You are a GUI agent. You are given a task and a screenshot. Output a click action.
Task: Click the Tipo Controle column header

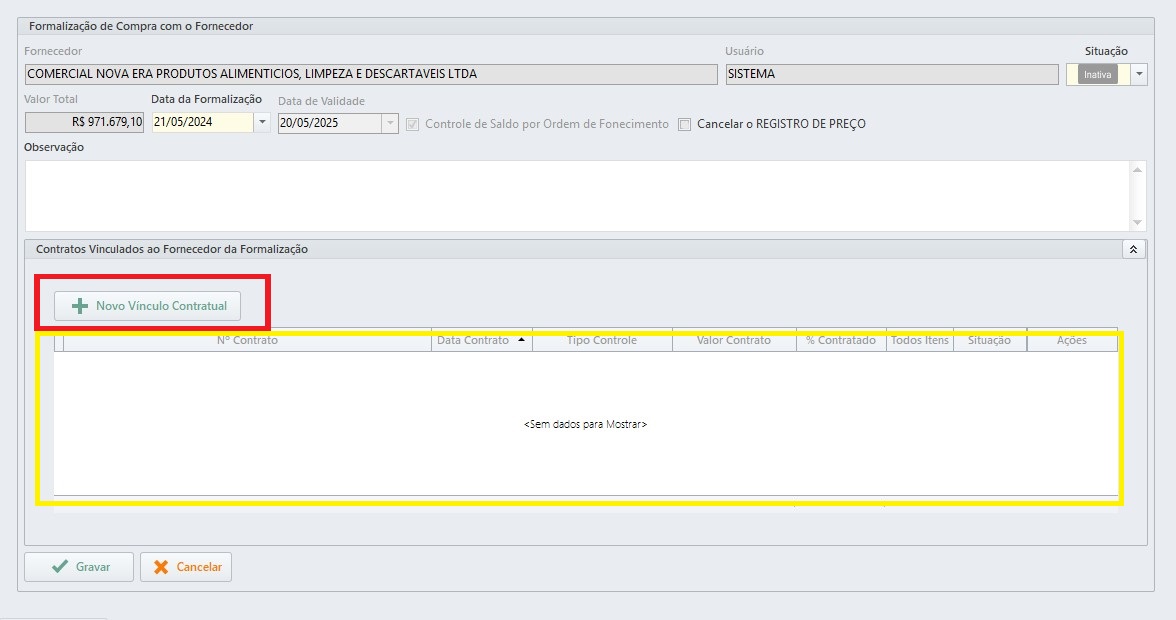pyautogui.click(x=601, y=341)
